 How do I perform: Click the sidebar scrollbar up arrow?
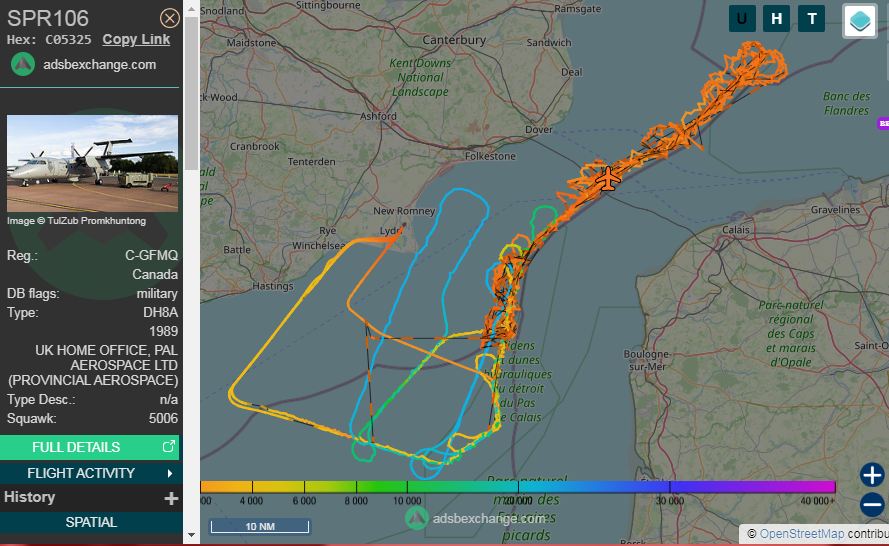pyautogui.click(x=192, y=9)
